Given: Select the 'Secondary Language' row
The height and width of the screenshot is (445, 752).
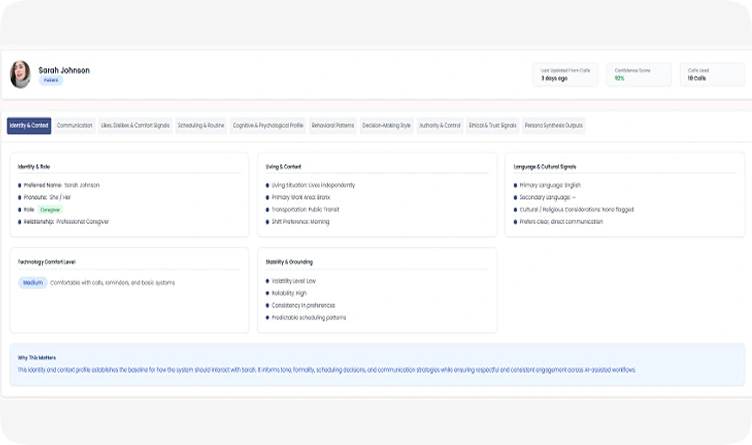Looking at the screenshot, I should [544, 197].
